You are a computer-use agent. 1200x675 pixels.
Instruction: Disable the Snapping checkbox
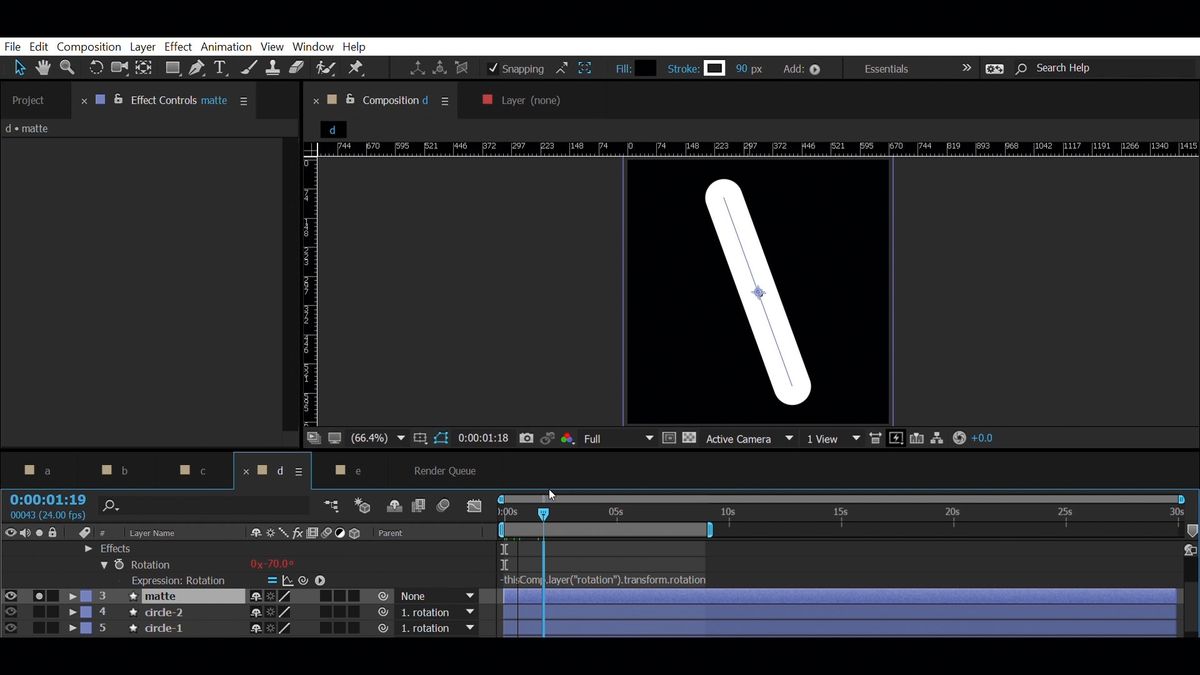pos(492,69)
